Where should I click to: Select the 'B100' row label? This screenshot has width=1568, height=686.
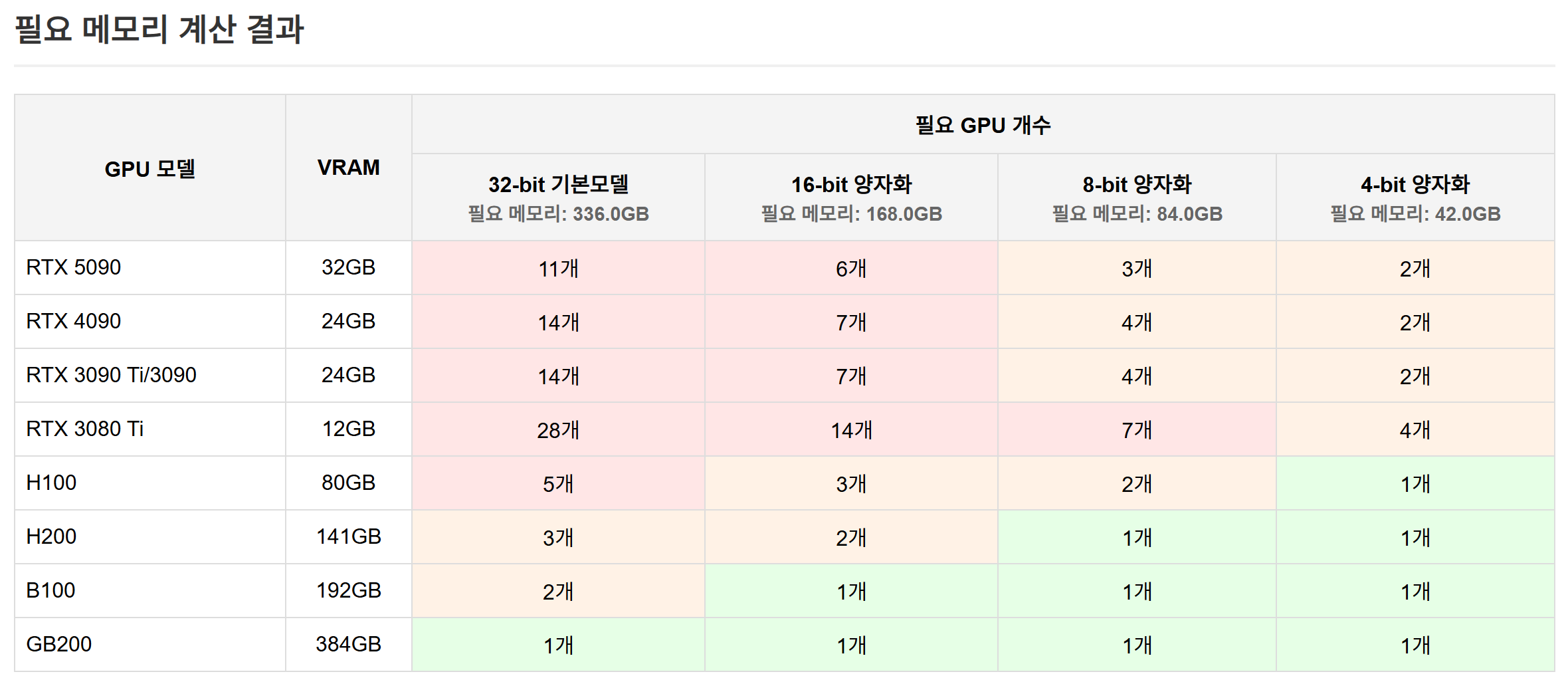tap(50, 590)
